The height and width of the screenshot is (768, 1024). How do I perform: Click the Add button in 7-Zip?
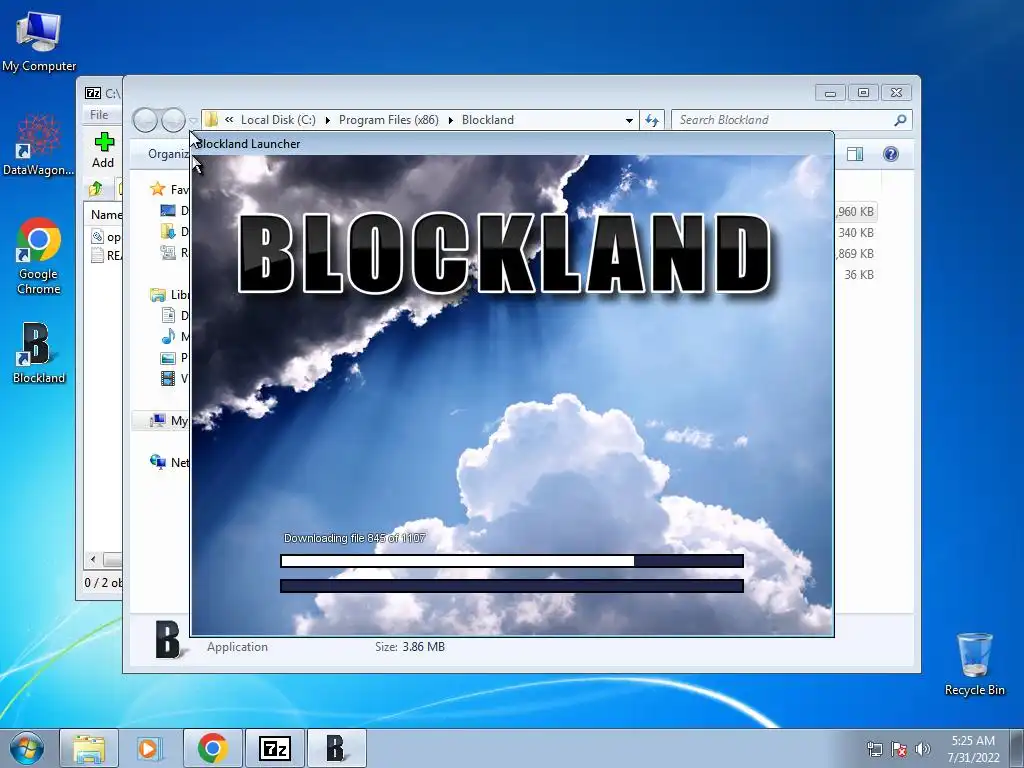tap(103, 150)
